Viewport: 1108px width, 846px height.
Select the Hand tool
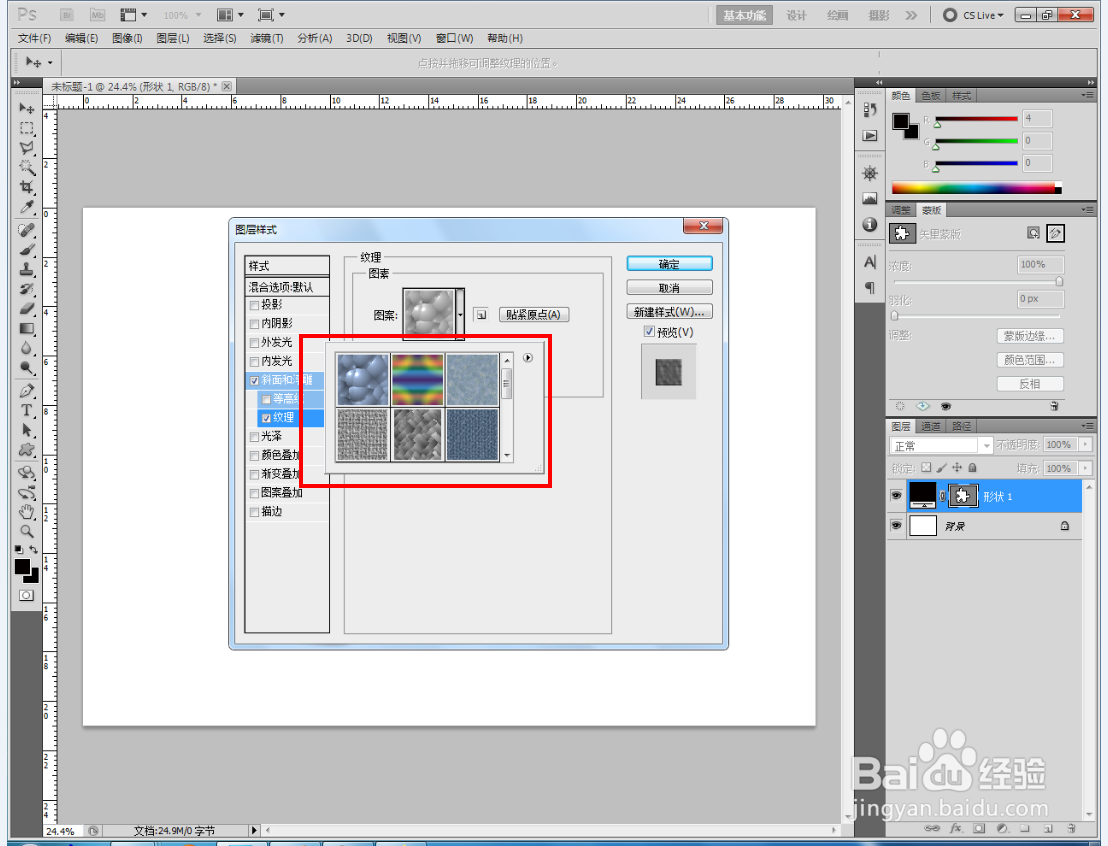(x=26, y=512)
